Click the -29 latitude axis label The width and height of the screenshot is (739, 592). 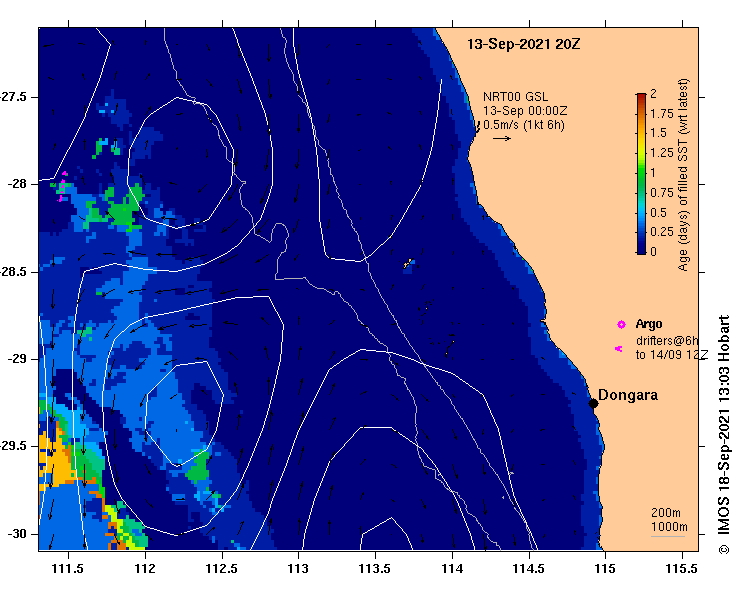click(x=17, y=359)
